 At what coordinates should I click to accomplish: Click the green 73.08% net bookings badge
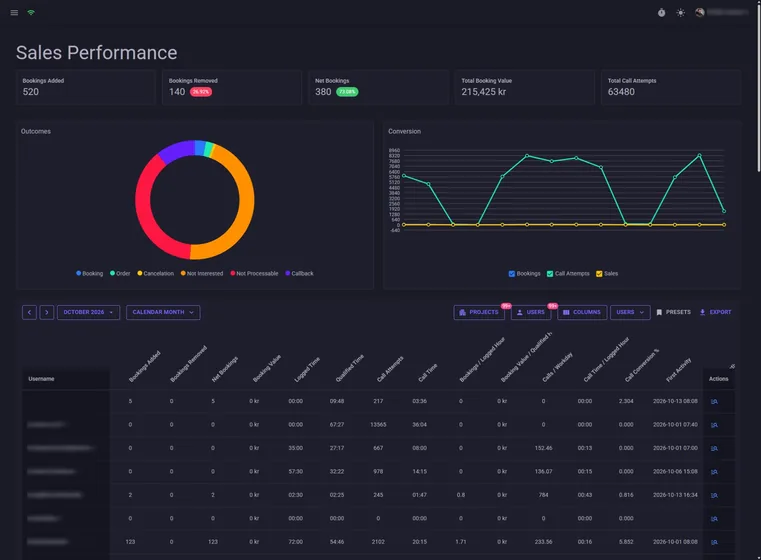[x=347, y=92]
